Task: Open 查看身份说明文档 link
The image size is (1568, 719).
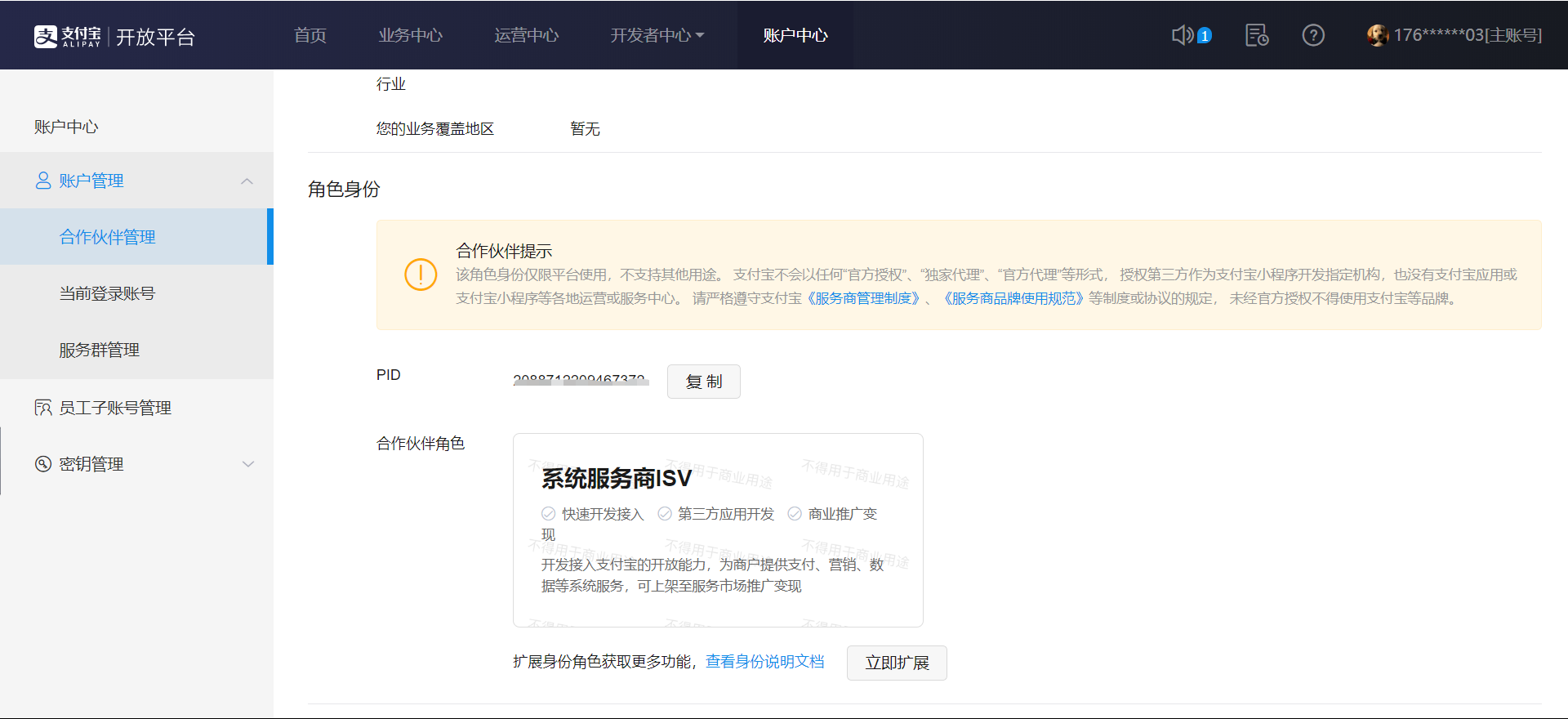Action: (764, 662)
